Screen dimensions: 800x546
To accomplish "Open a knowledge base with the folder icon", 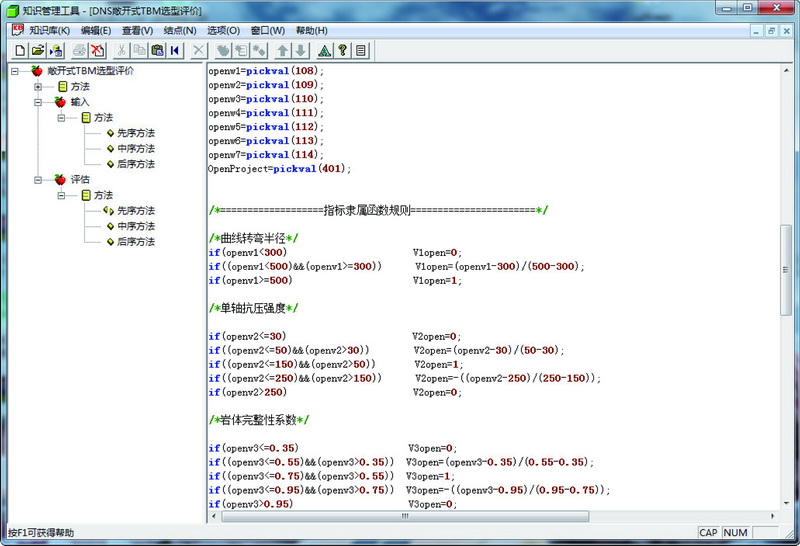I will (38, 50).
